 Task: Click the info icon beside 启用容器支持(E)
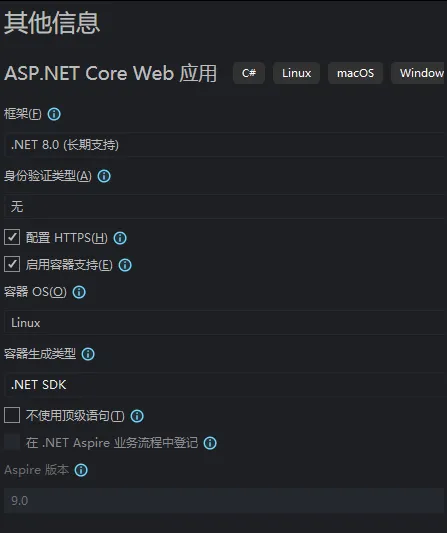(x=125, y=265)
